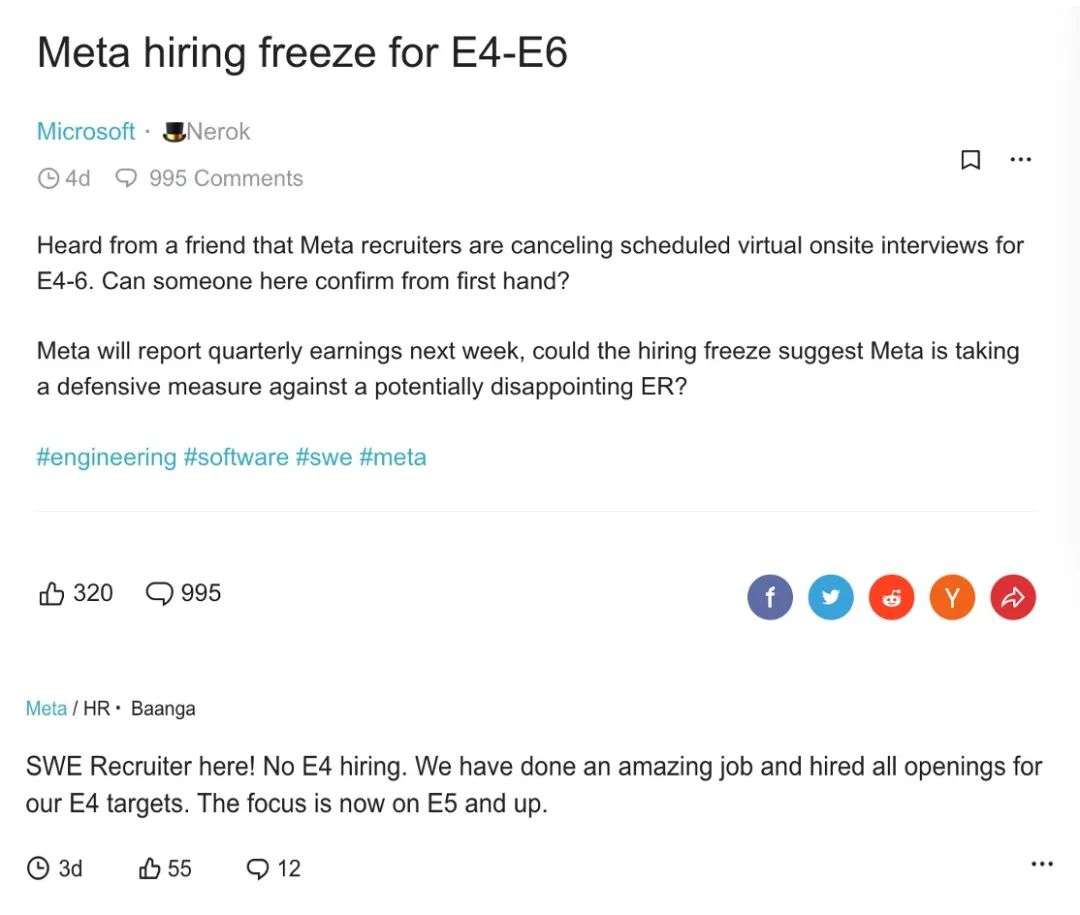Click the #software hashtag
This screenshot has width=1080, height=915.
tap(235, 457)
